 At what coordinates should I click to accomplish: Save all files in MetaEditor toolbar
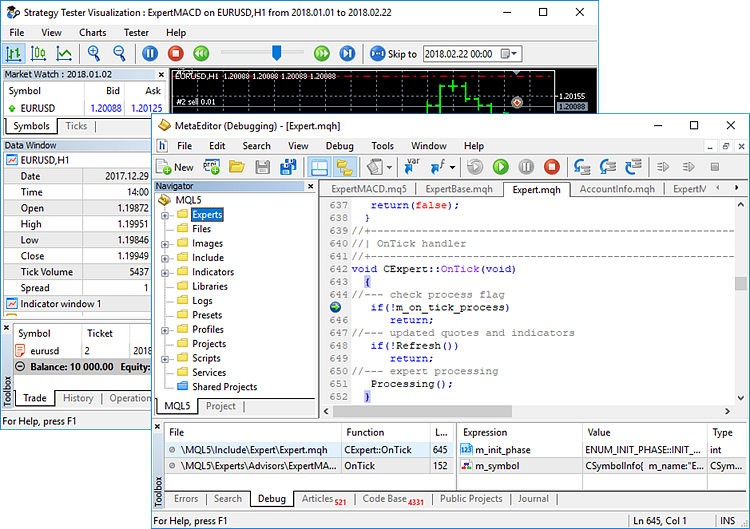coord(288,167)
